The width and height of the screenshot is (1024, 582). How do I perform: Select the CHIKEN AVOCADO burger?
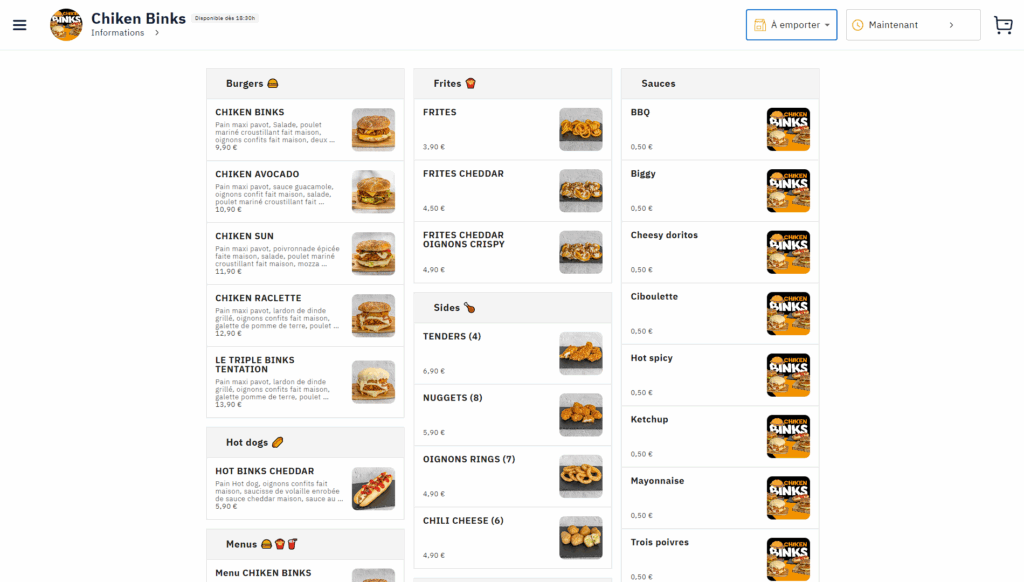click(305, 191)
